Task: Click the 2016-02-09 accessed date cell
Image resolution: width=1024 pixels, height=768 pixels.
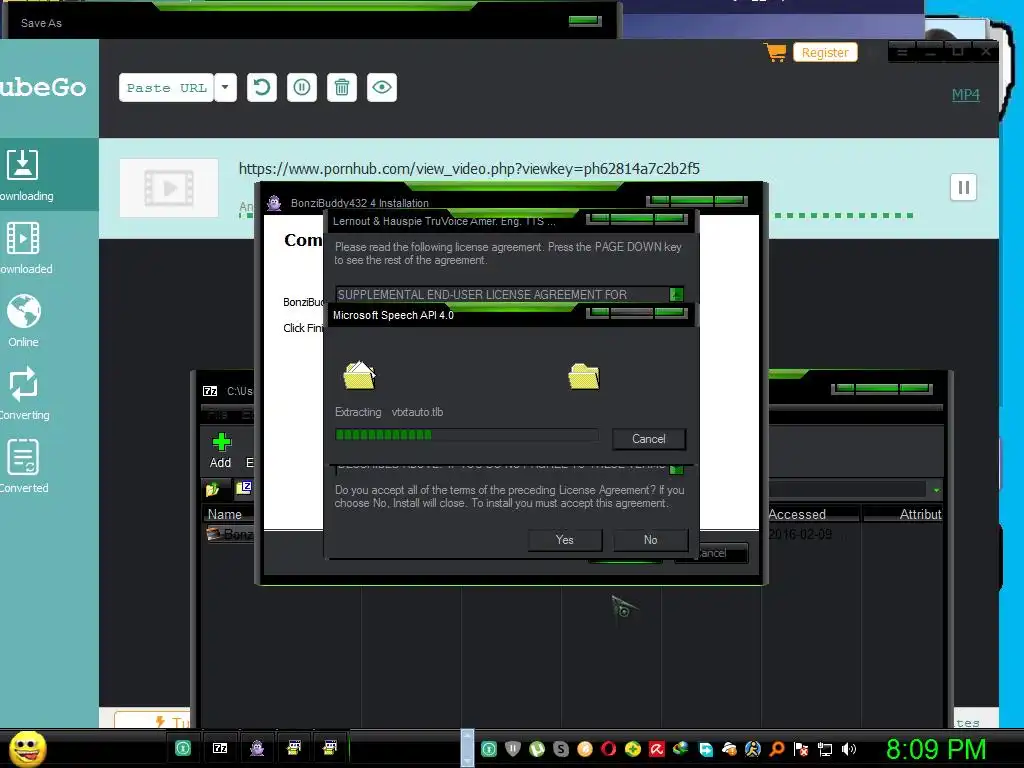Action: pos(800,534)
